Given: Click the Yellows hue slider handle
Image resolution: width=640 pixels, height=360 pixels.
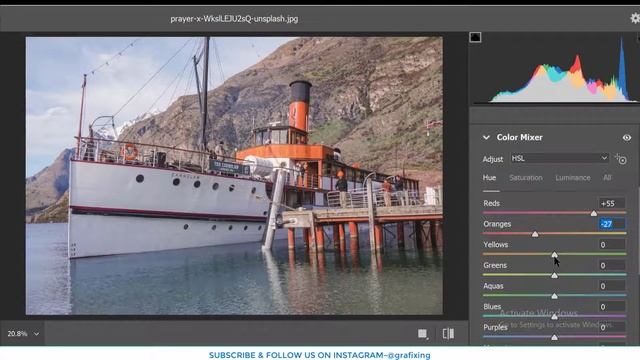Looking at the screenshot, I should coord(554,254).
